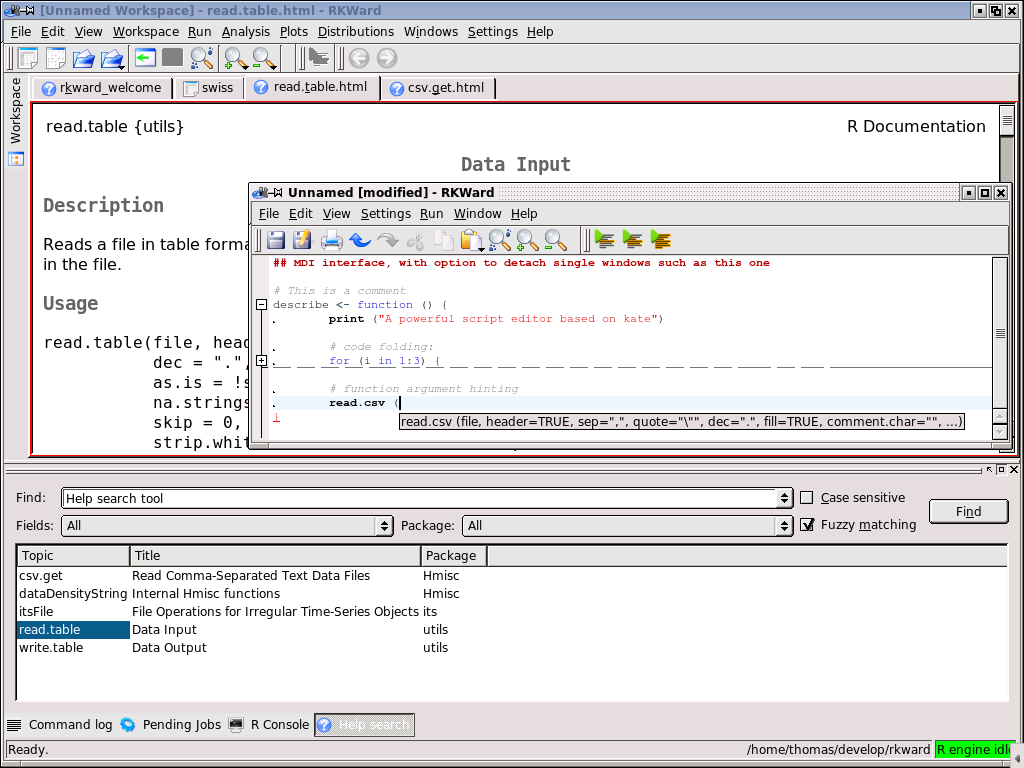Viewport: 1024px width, 768px height.
Task: Click the gray stop square icon
Action: [x=172, y=57]
